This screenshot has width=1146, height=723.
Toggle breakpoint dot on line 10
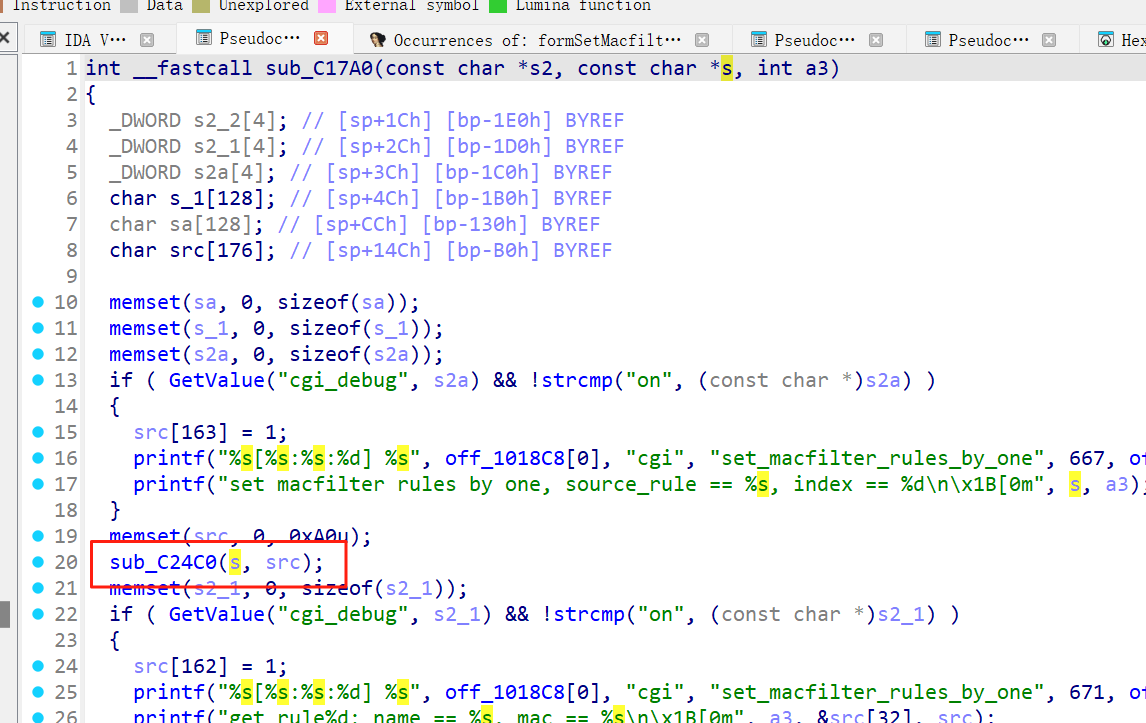pyautogui.click(x=38, y=301)
